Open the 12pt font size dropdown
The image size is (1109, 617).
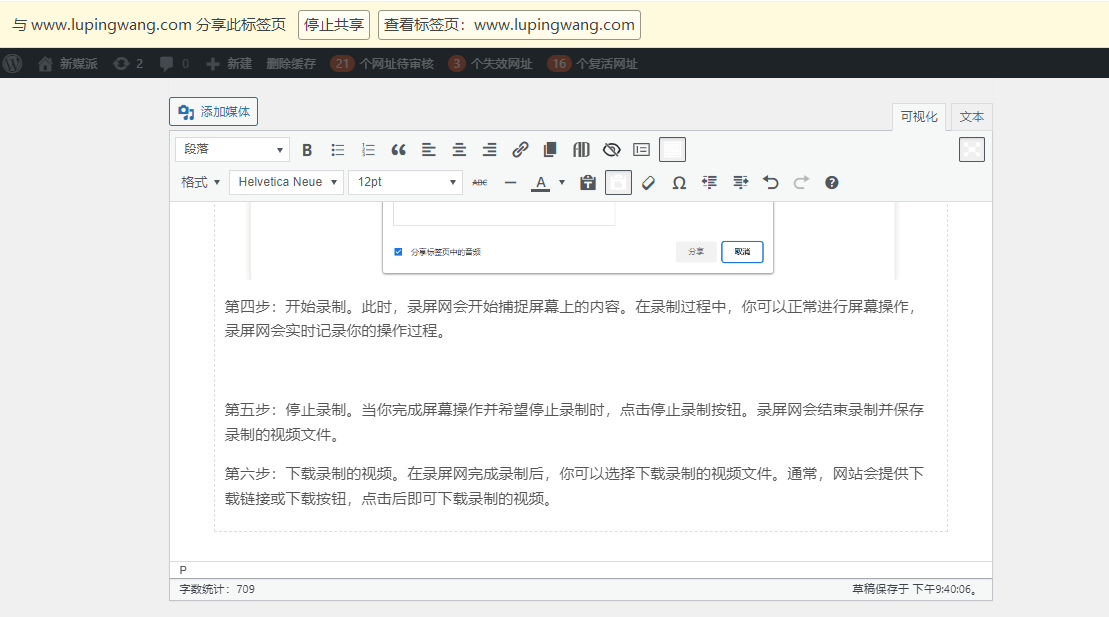click(405, 182)
